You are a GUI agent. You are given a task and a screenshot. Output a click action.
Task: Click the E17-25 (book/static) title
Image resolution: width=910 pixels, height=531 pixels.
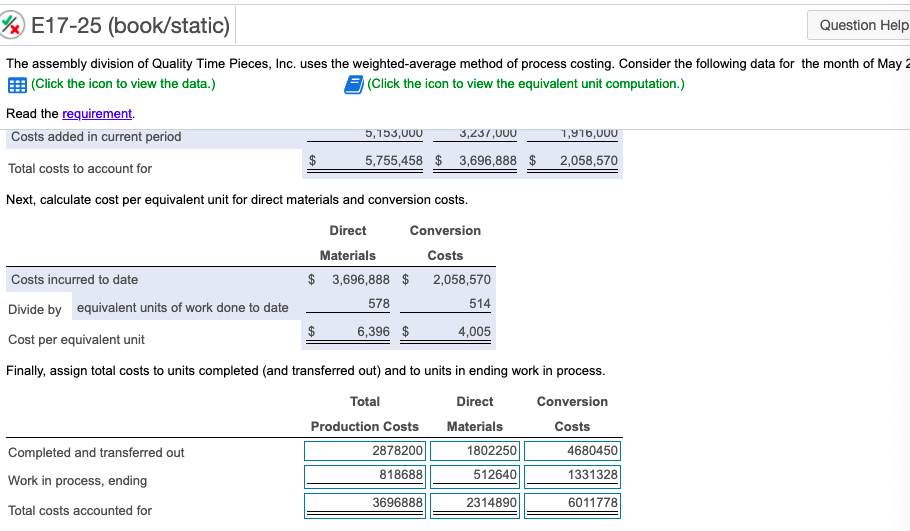point(131,26)
